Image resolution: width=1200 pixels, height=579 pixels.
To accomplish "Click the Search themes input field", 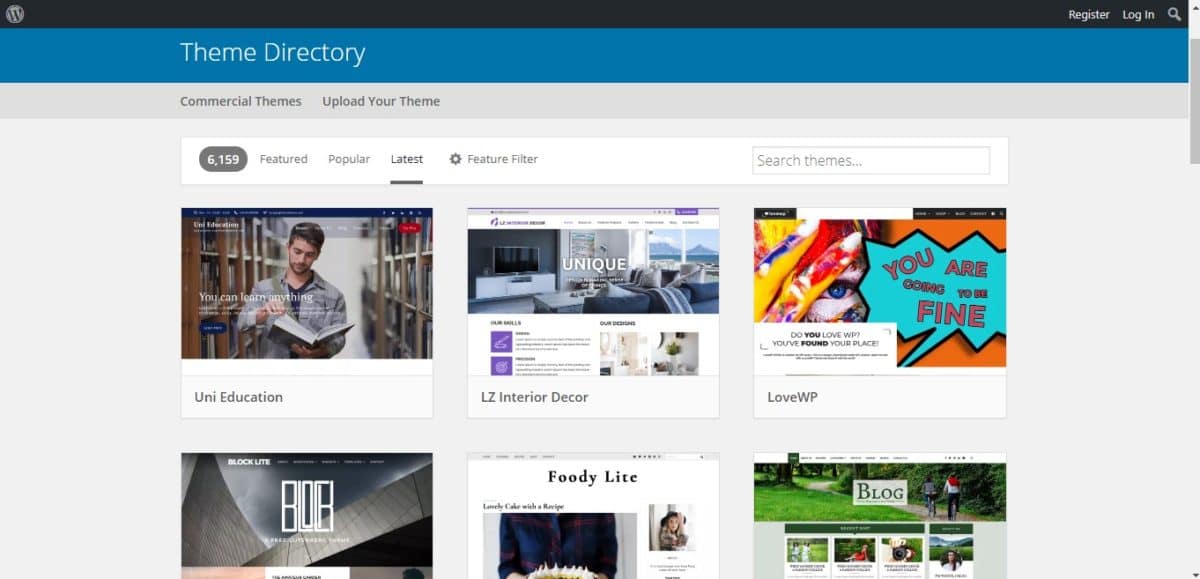I will tap(870, 160).
